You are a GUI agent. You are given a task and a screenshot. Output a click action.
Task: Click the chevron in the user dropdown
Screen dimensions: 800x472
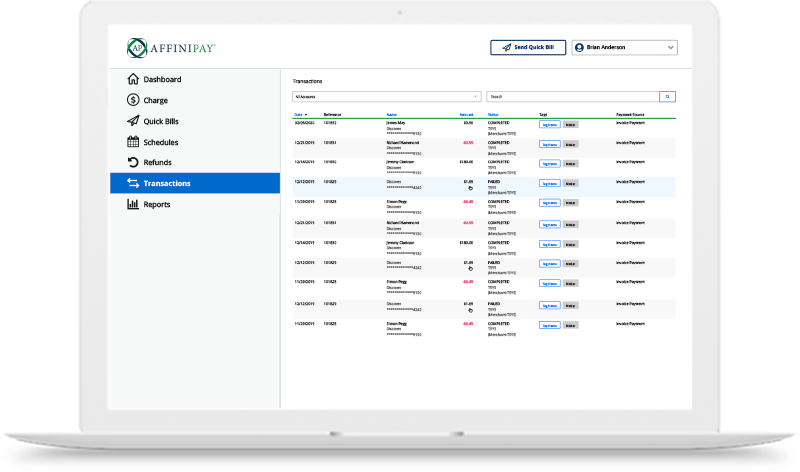pos(670,47)
